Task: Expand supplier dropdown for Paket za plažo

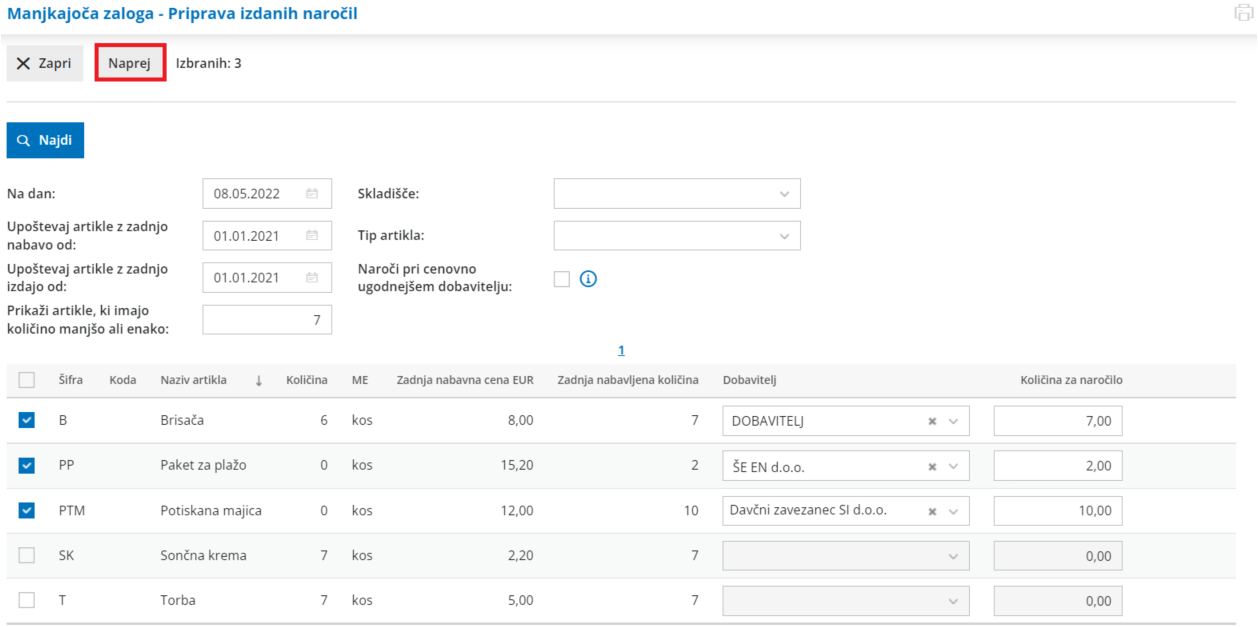Action: coord(953,467)
